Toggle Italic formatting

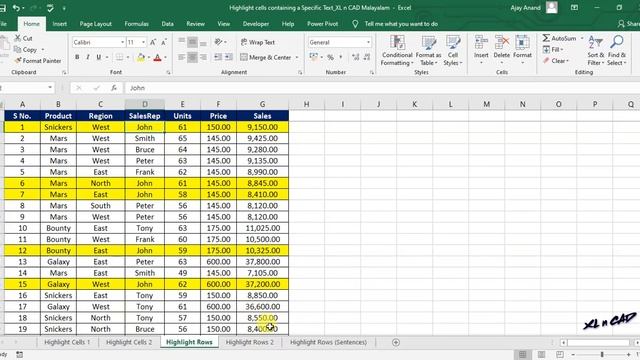click(x=87, y=57)
